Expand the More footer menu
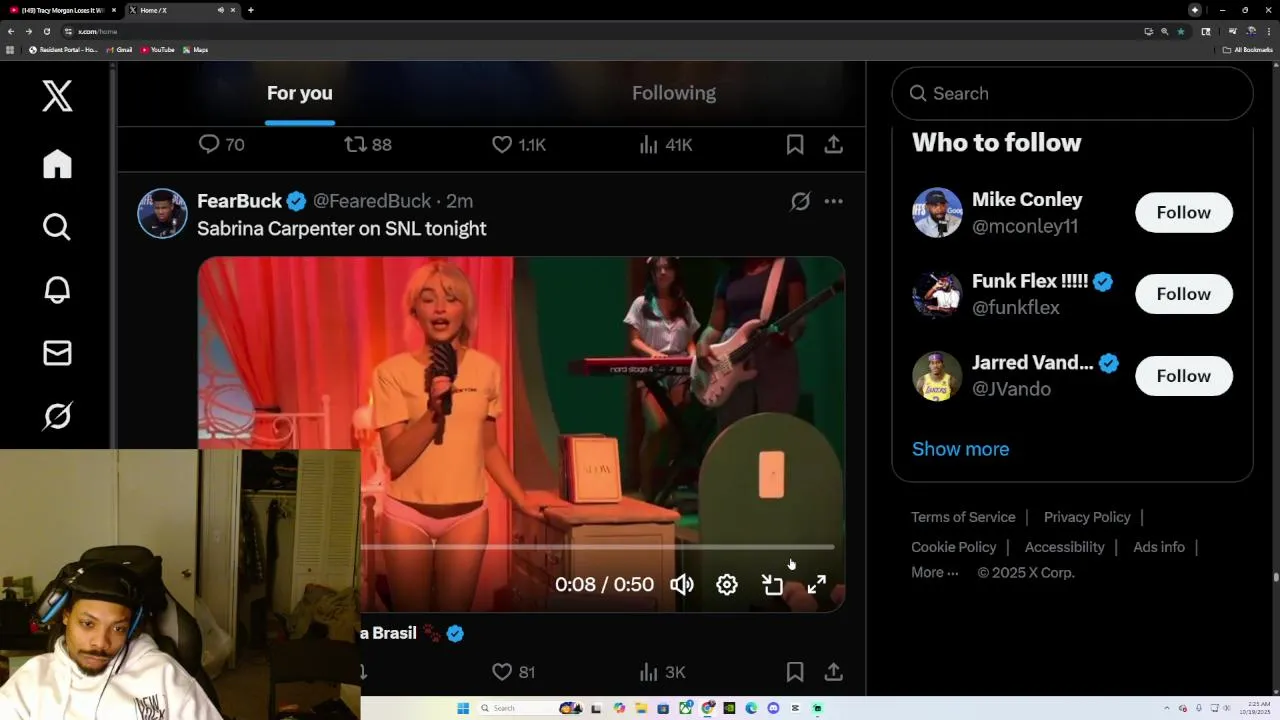The height and width of the screenshot is (720, 1280). [935, 573]
